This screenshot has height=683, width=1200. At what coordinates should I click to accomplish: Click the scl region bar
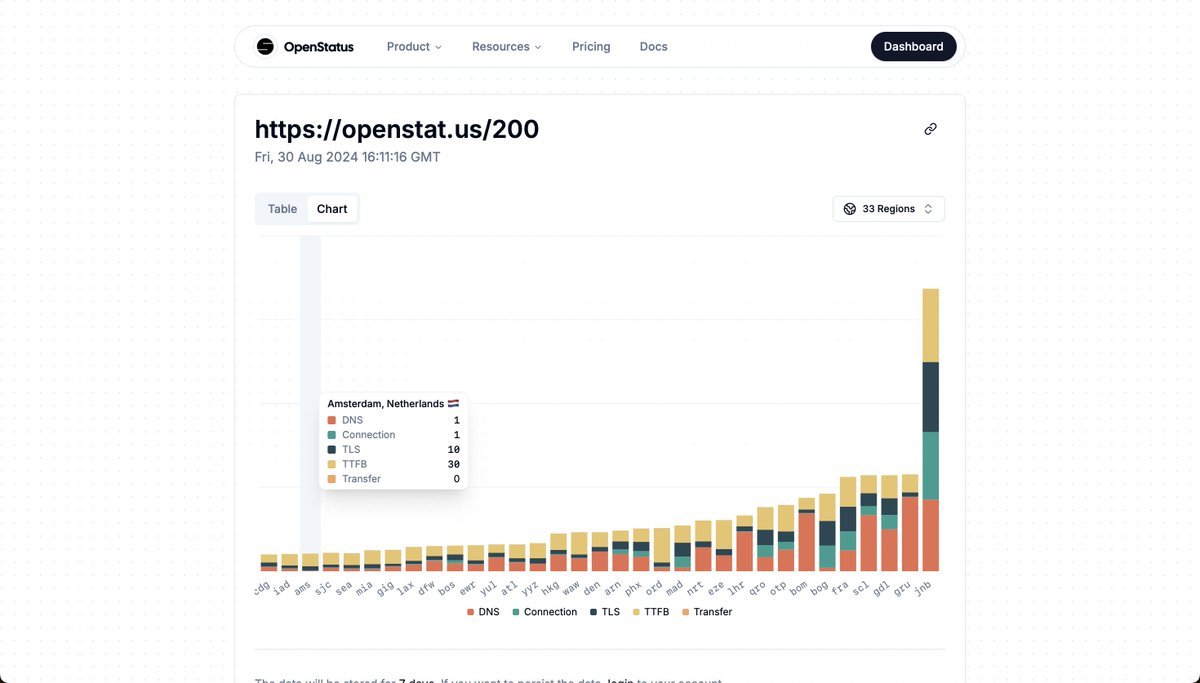[868, 523]
